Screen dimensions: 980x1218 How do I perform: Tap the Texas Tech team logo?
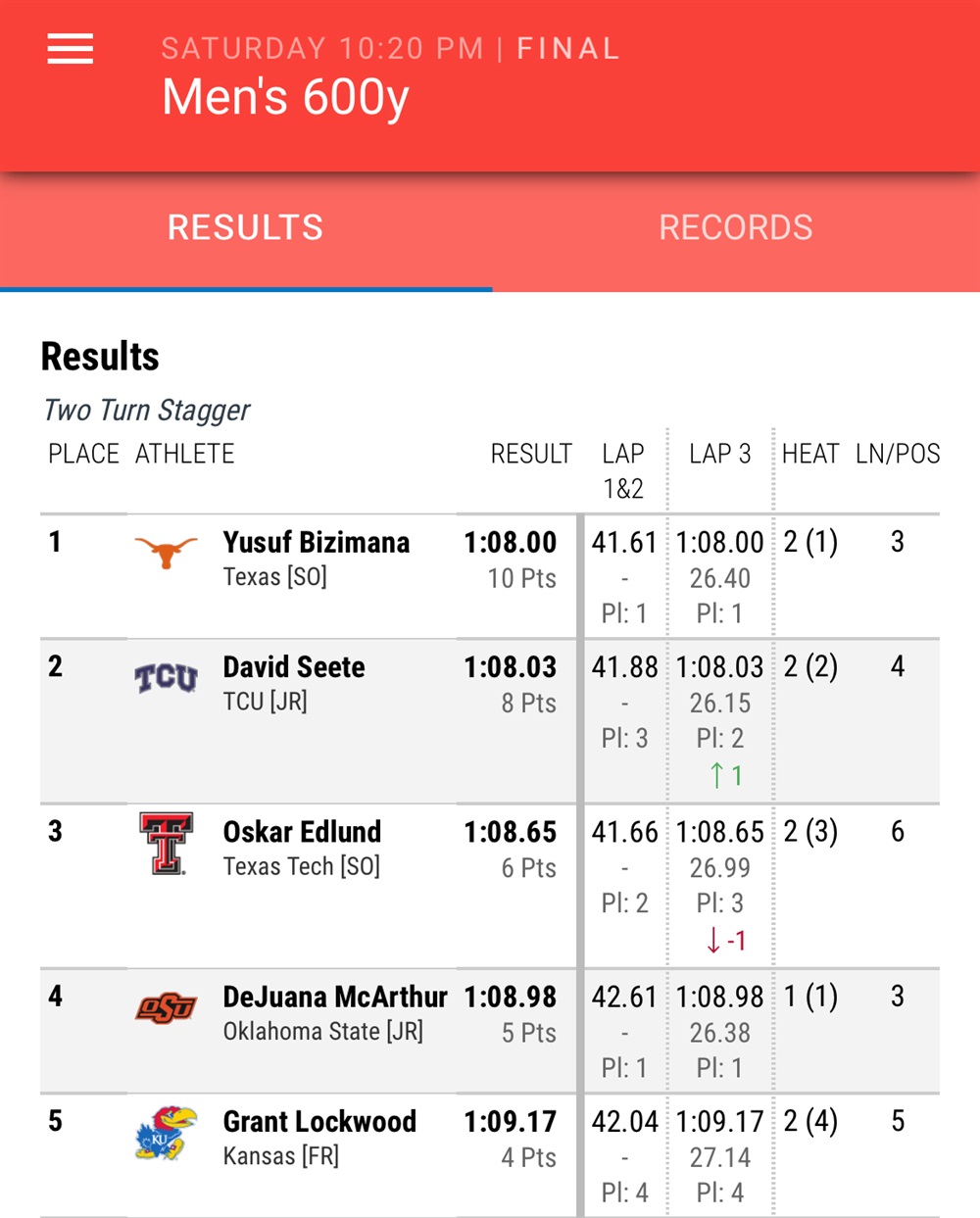click(x=166, y=843)
